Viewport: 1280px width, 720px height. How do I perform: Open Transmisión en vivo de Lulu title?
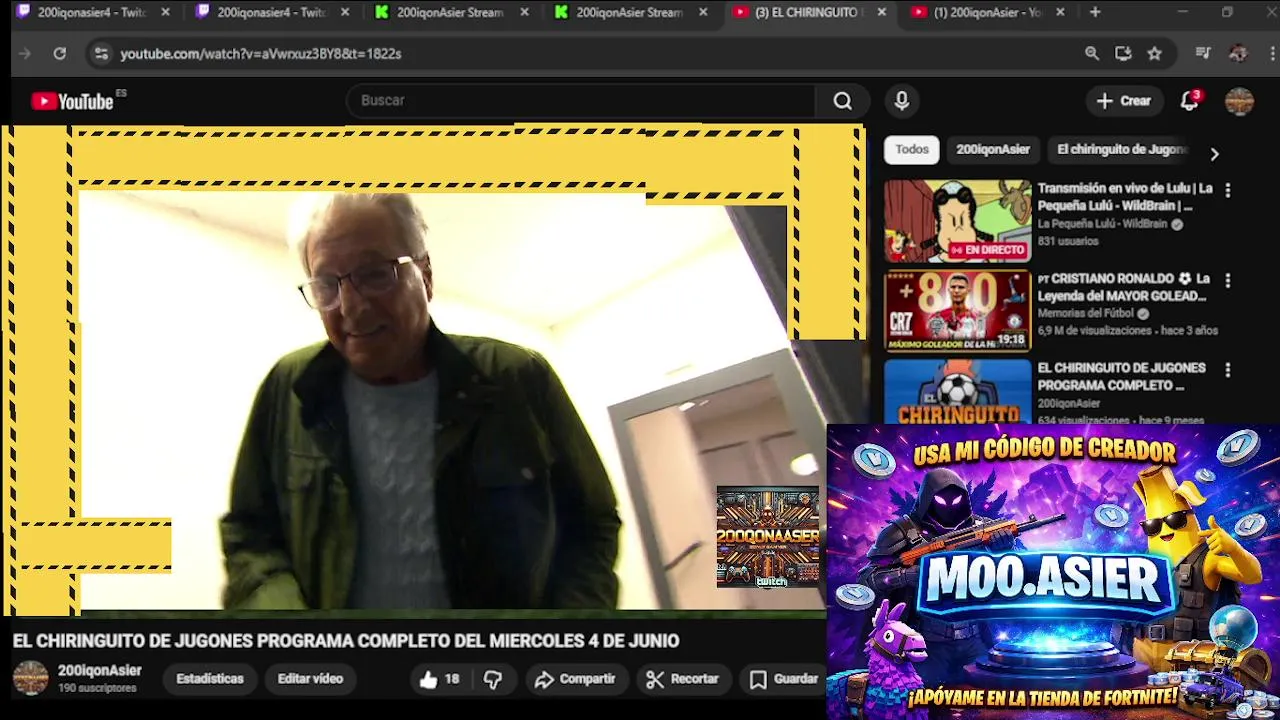coord(1125,197)
